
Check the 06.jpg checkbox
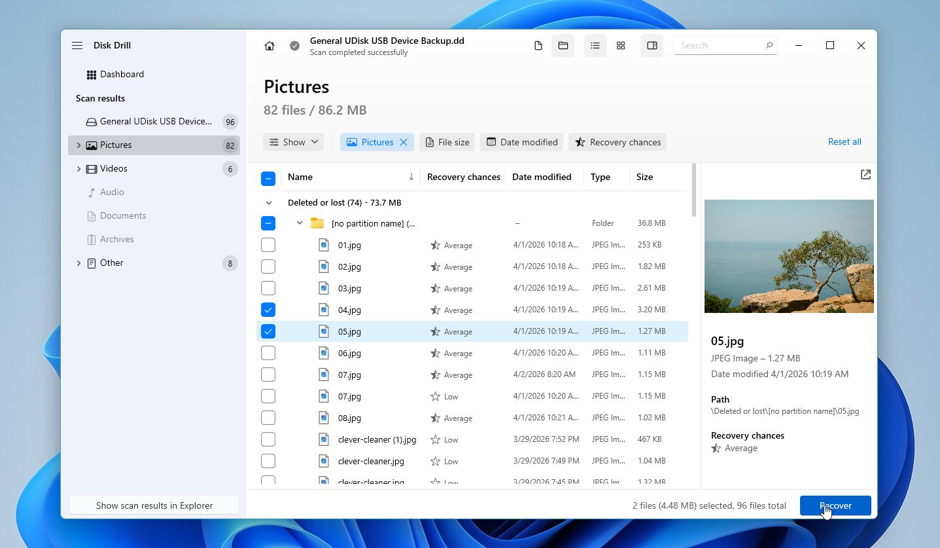[268, 353]
